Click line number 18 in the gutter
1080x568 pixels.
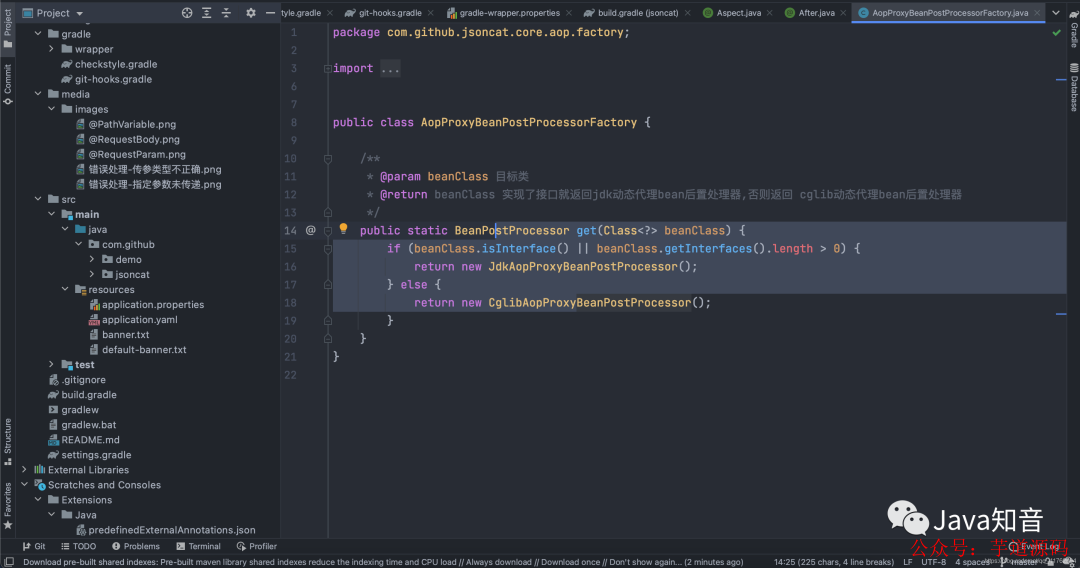tap(290, 302)
